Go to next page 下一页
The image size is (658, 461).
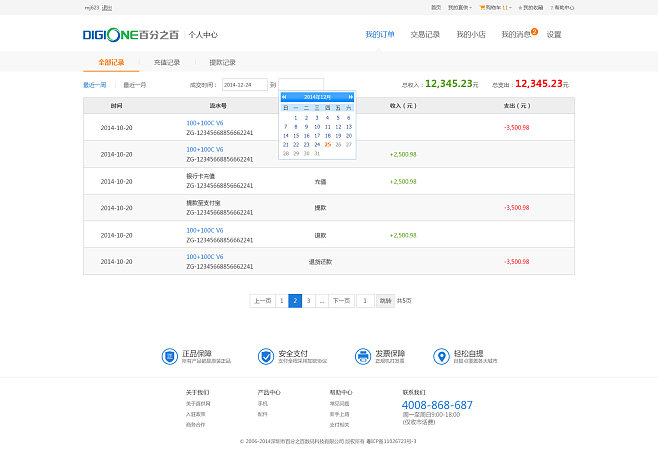coord(342,301)
